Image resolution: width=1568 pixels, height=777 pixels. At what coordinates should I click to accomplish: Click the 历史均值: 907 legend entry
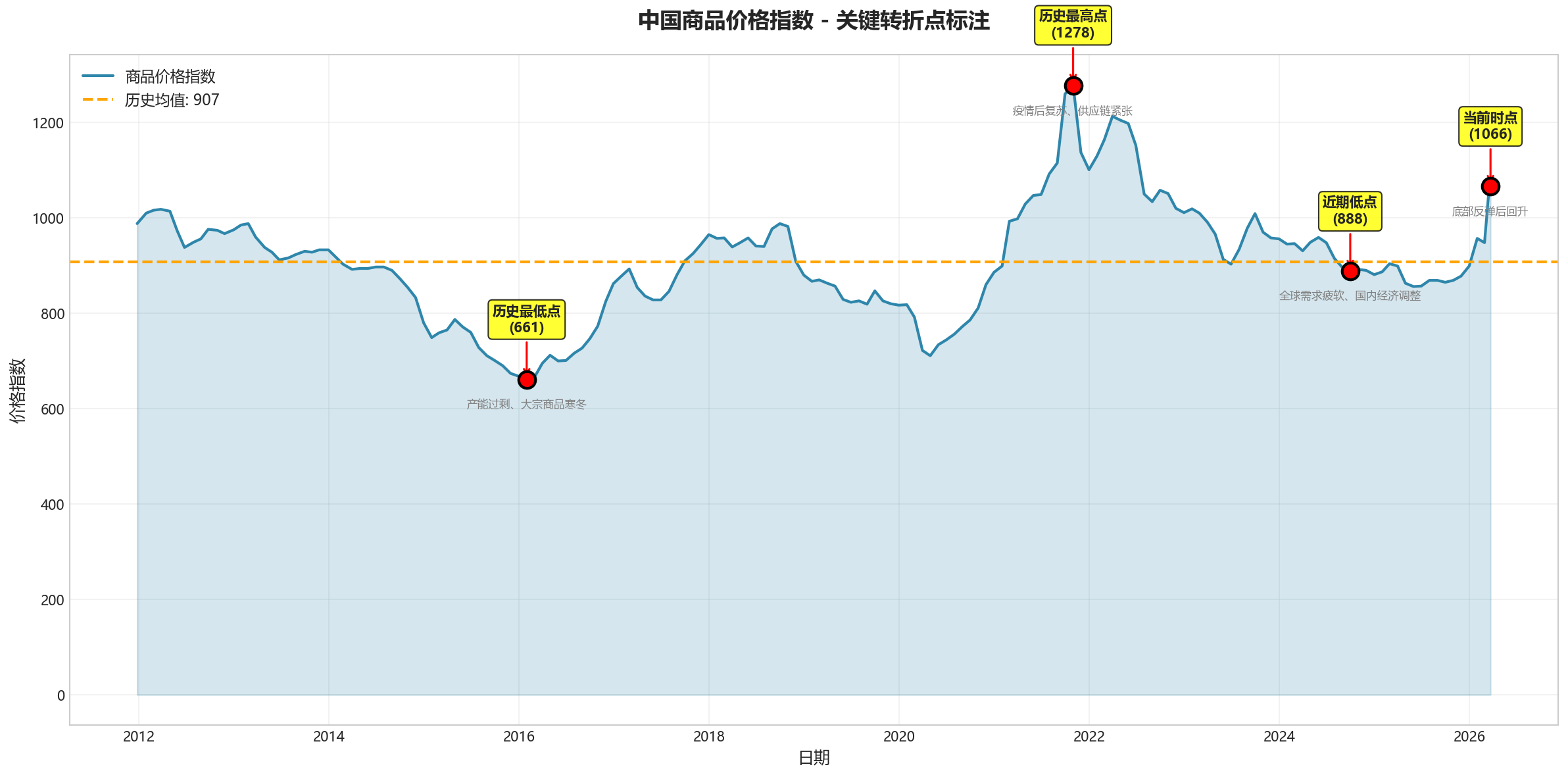172,100
